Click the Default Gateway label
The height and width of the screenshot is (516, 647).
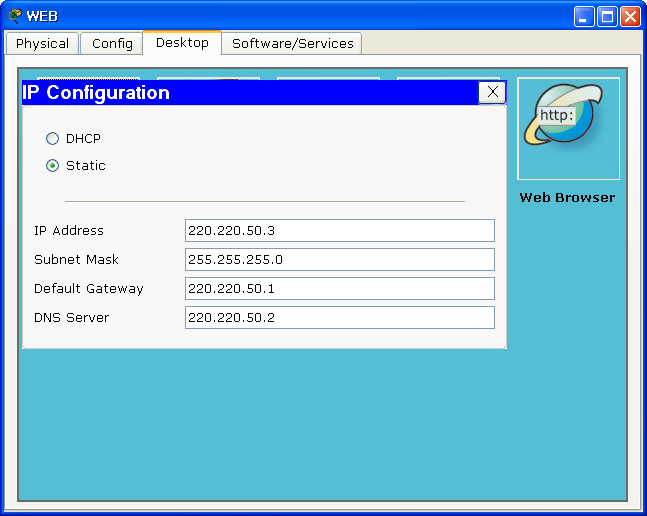coord(89,289)
